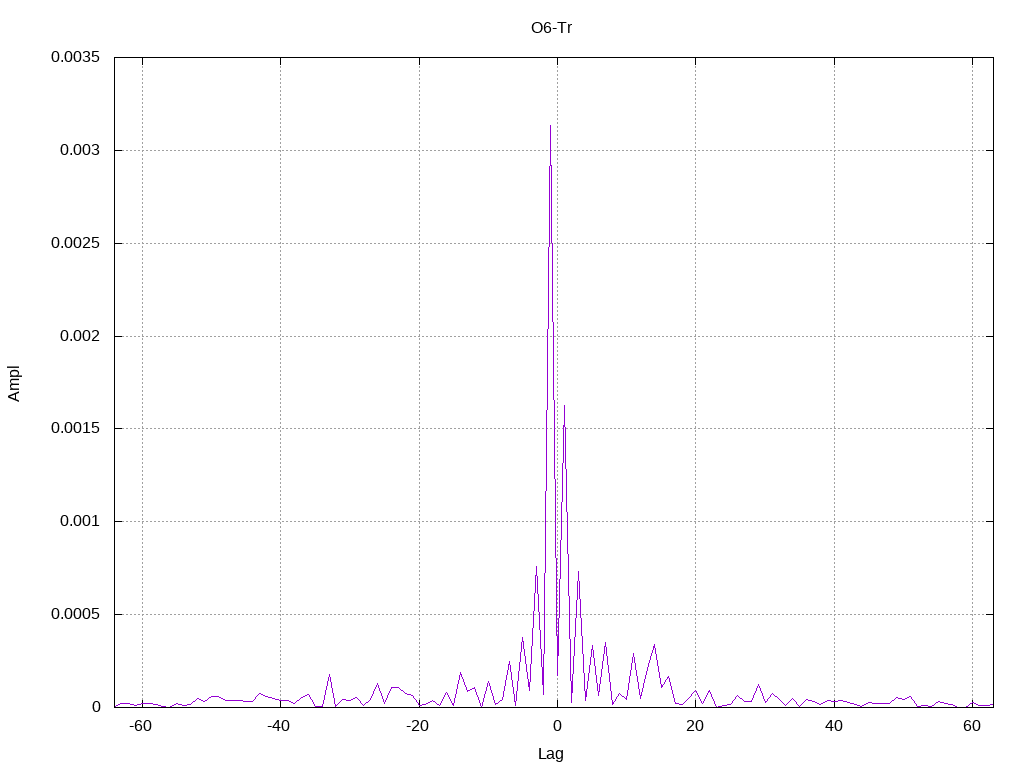This screenshot has width=1024, height=768.
Task: Click y-axis tick label 0.0035
Action: point(76,57)
